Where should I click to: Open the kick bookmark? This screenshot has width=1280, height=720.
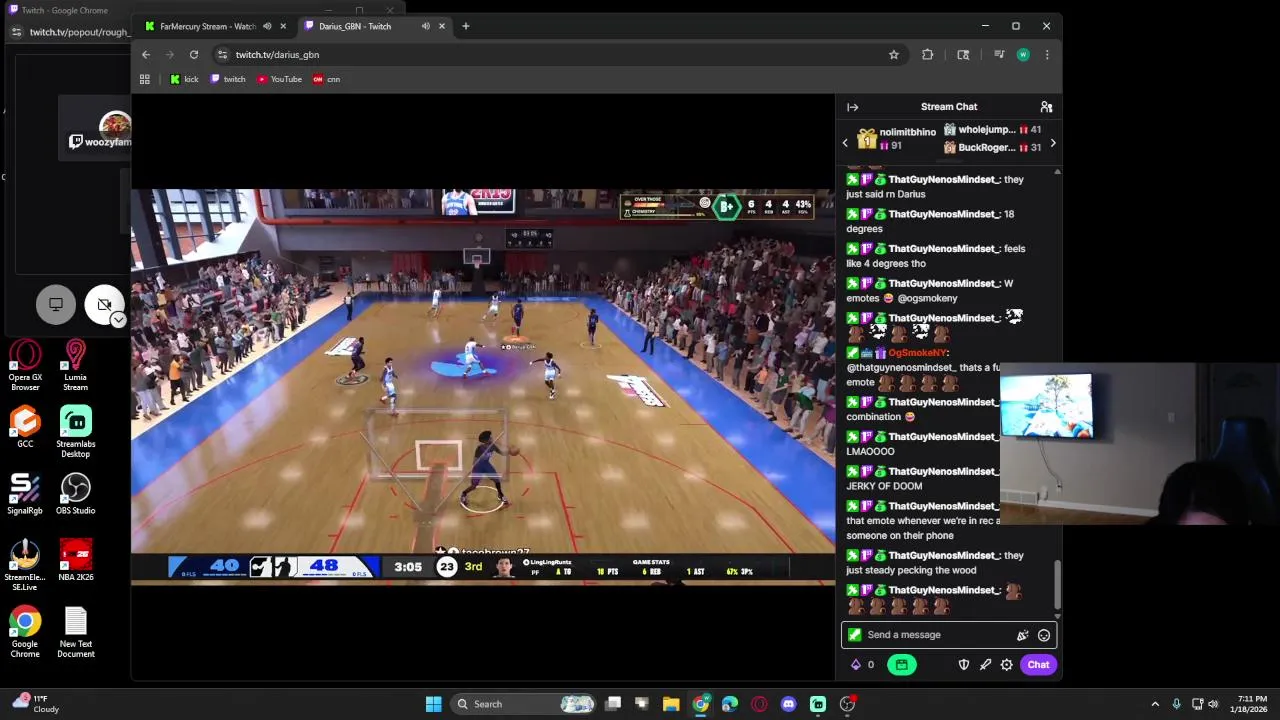click(x=184, y=79)
